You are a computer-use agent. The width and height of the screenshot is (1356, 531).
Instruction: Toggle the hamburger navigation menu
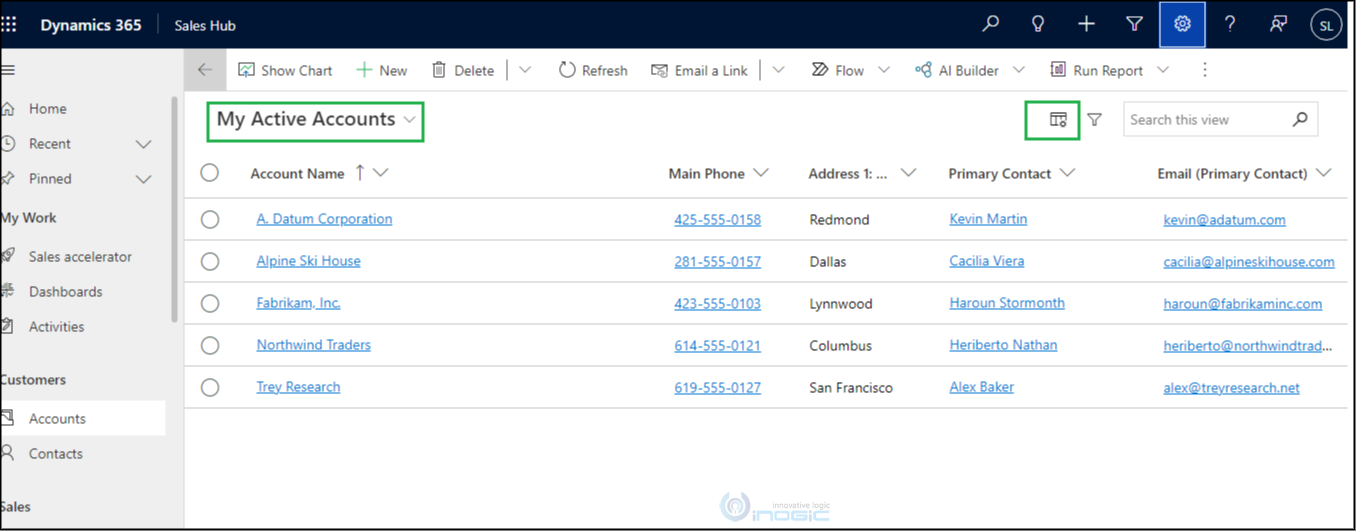(x=9, y=70)
